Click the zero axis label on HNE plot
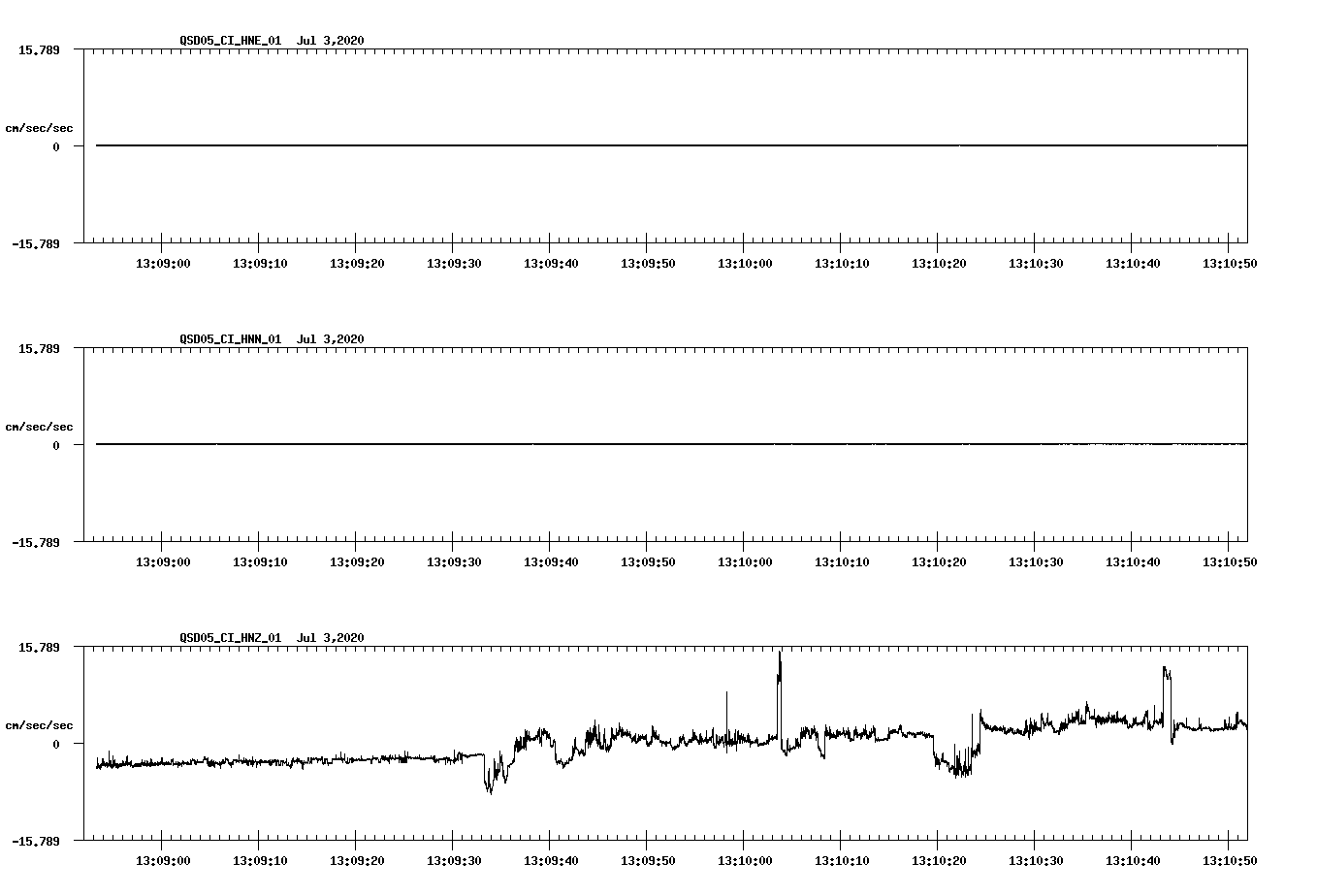Image resolution: width=1317 pixels, height=896 pixels. coord(56,146)
